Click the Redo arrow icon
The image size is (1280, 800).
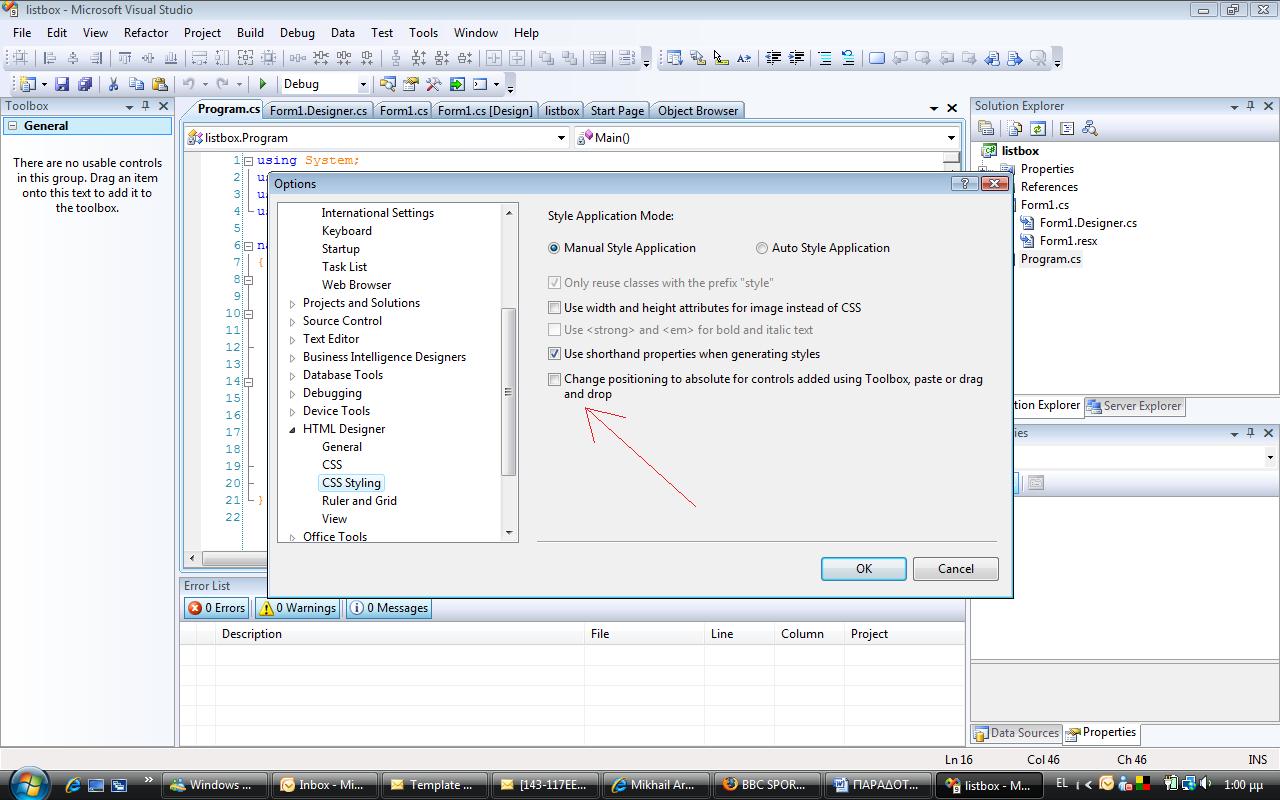(223, 85)
